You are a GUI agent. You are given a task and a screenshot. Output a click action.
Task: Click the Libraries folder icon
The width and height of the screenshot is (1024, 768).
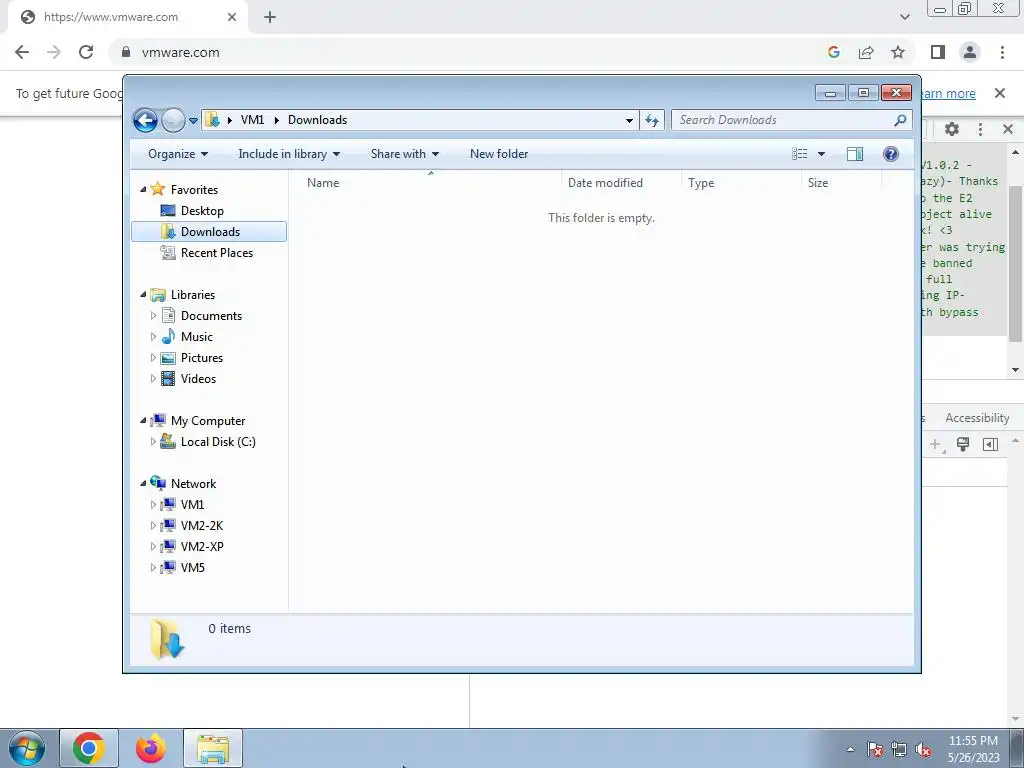tap(157, 295)
